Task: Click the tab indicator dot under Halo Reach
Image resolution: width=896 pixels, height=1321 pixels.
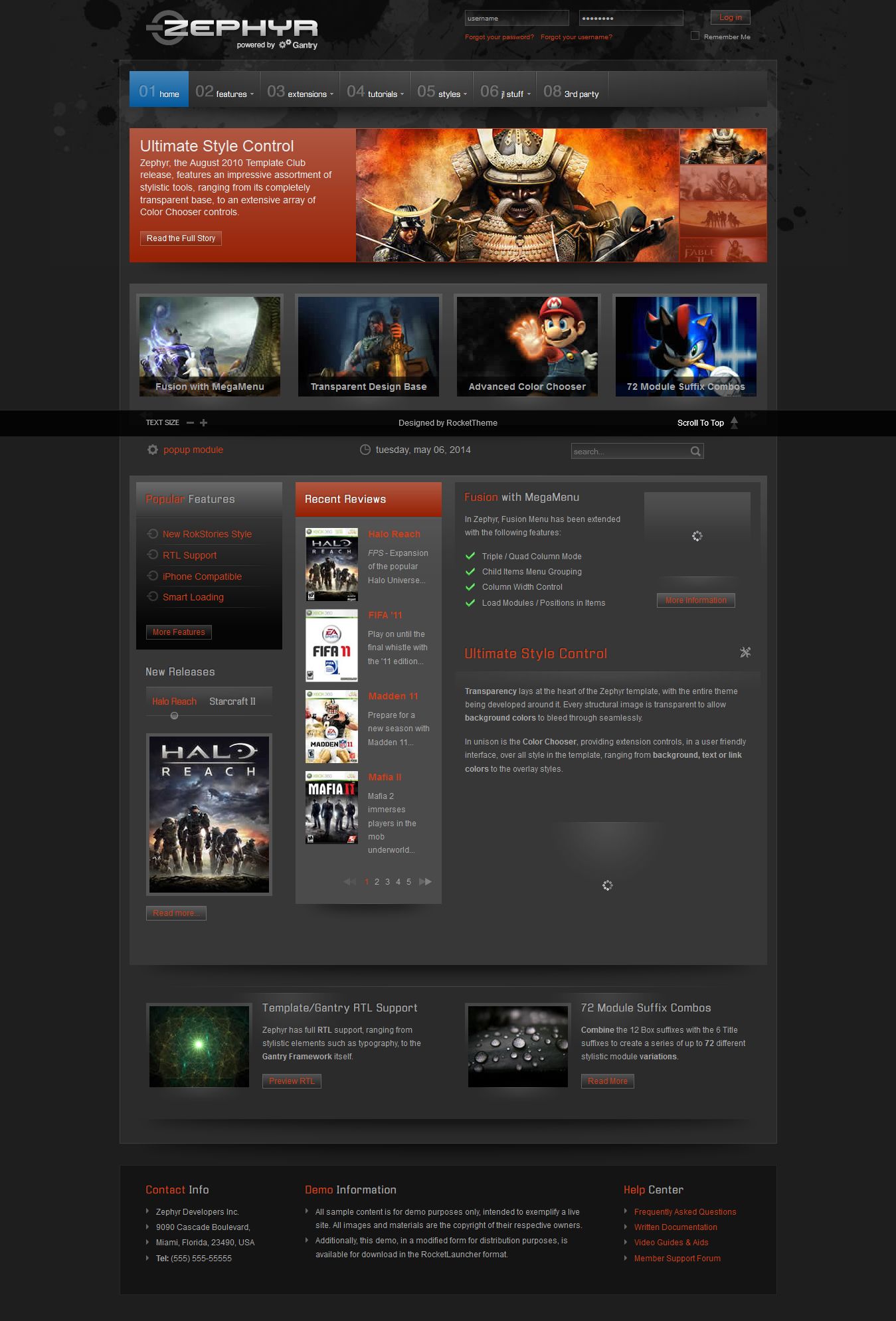Action: 174,716
